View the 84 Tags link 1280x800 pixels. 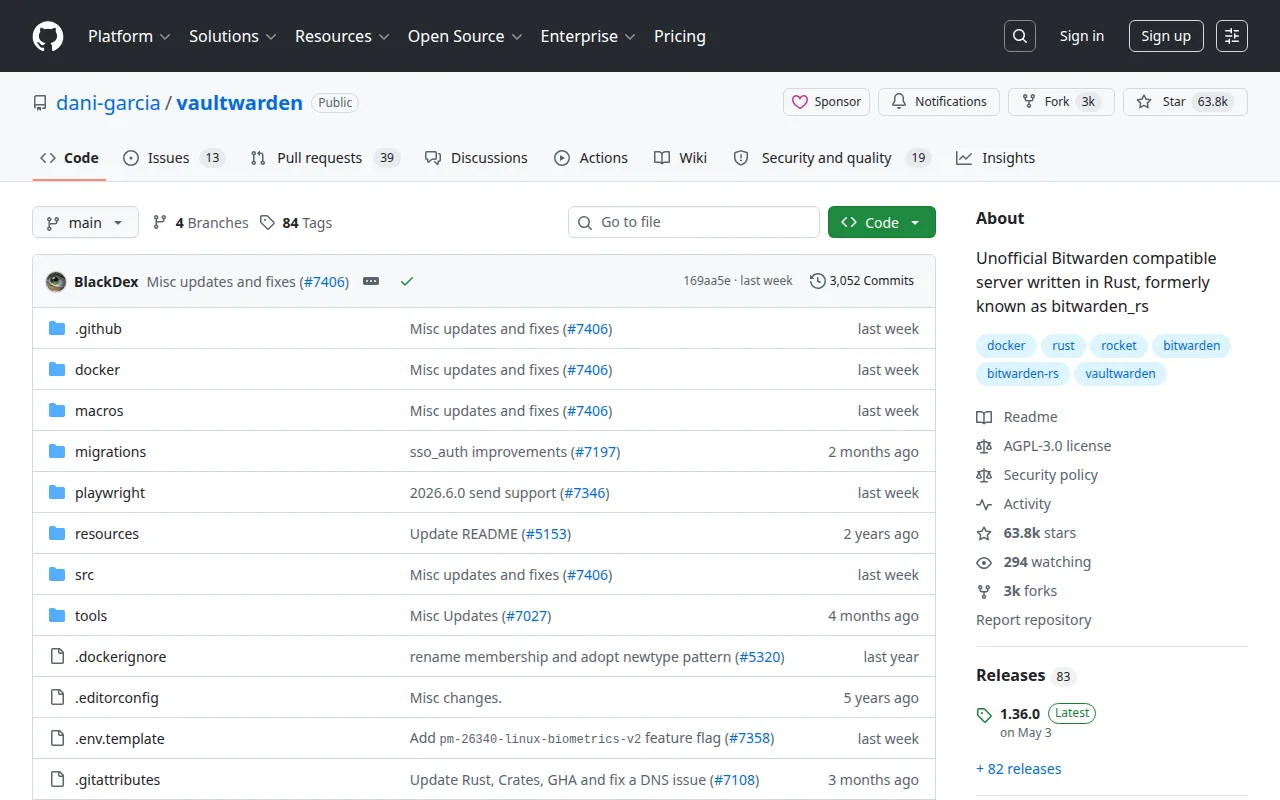point(296,223)
